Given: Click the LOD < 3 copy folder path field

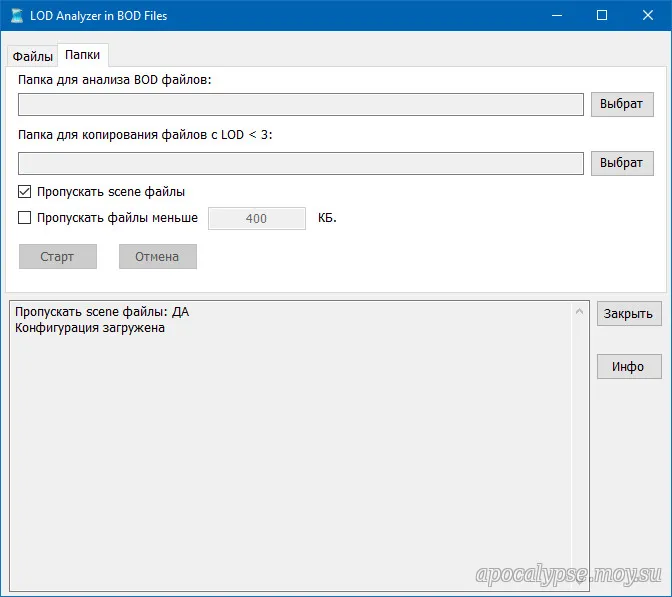Looking at the screenshot, I should pyautogui.click(x=300, y=164).
